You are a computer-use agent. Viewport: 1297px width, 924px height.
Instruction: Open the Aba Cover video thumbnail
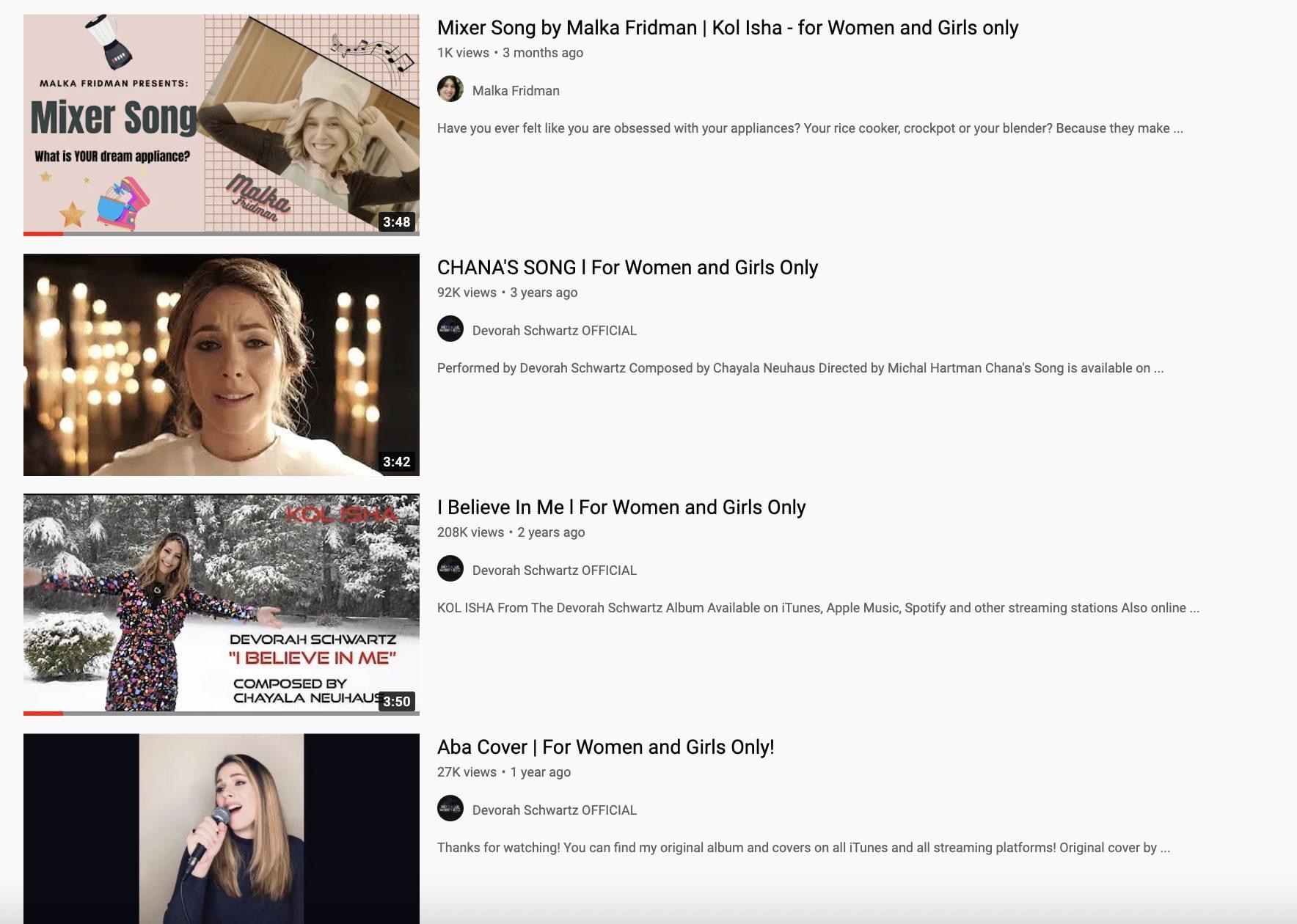222,829
